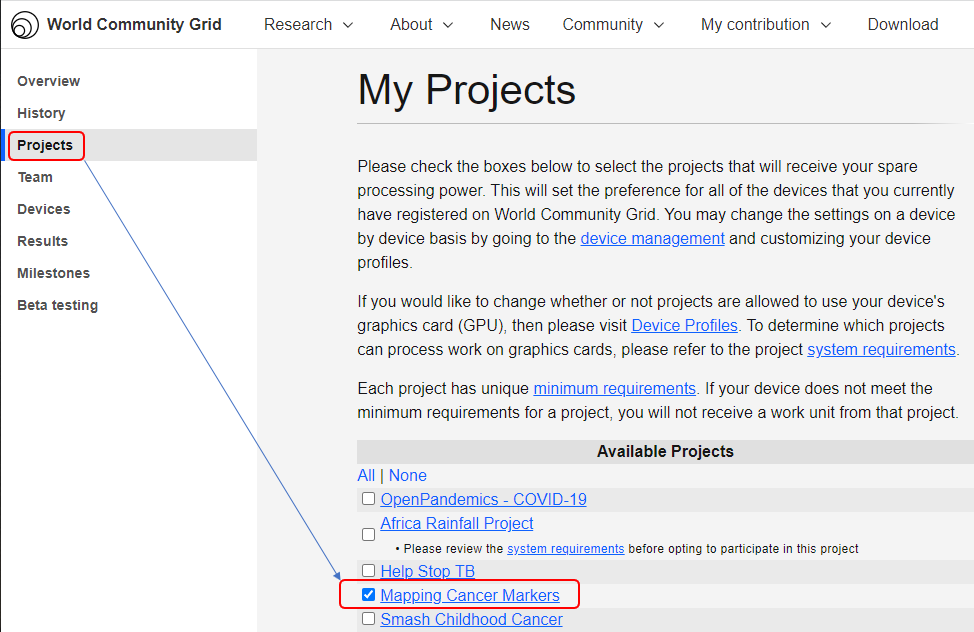Open the Milestones sidebar page
Screen dimensions: 974x632
(x=53, y=273)
